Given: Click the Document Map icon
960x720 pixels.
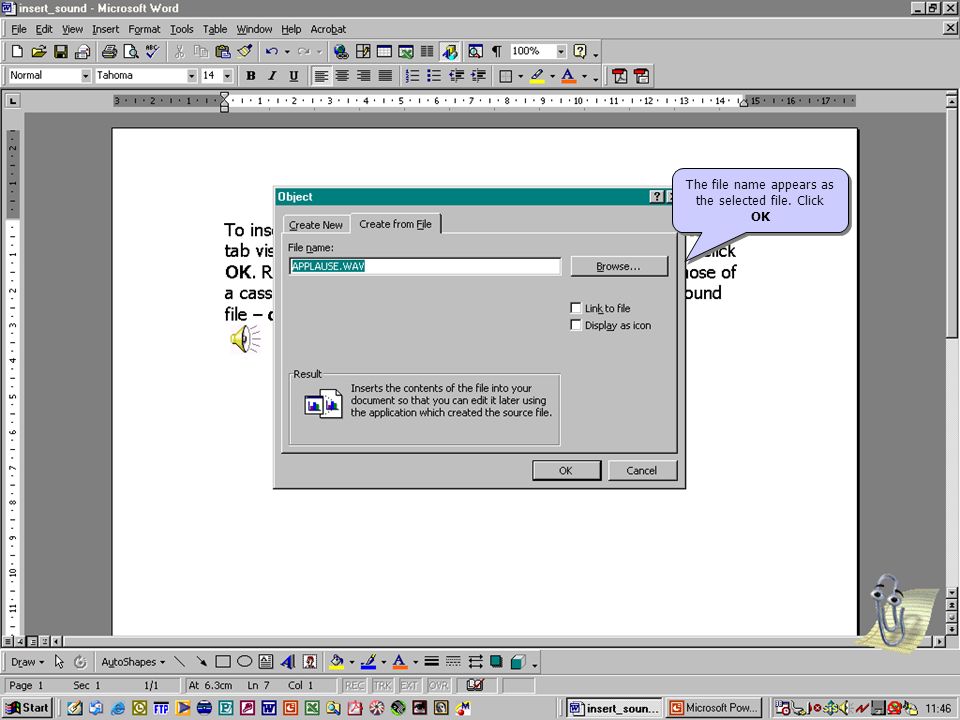Looking at the screenshot, I should coord(475,51).
